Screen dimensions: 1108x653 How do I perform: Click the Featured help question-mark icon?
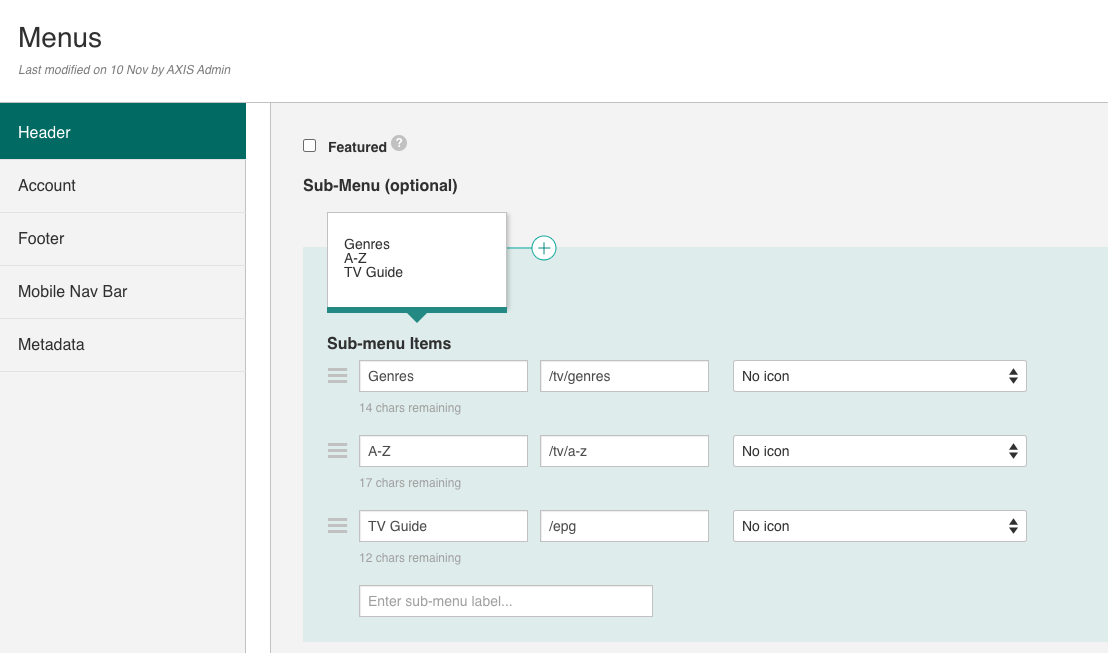point(399,143)
